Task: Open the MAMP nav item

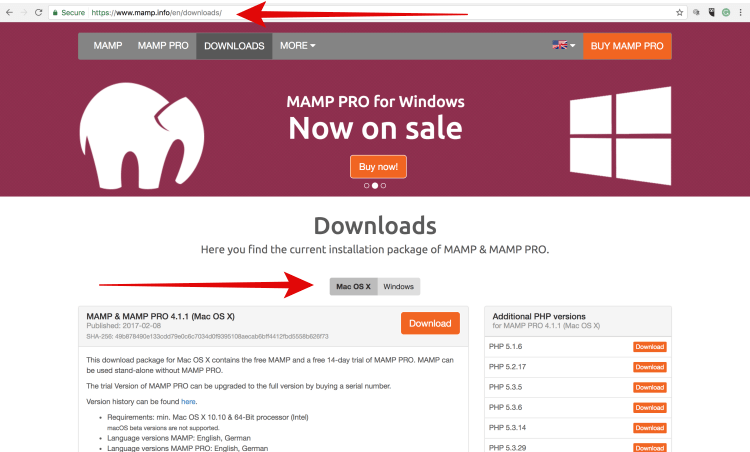Action: tap(108, 46)
